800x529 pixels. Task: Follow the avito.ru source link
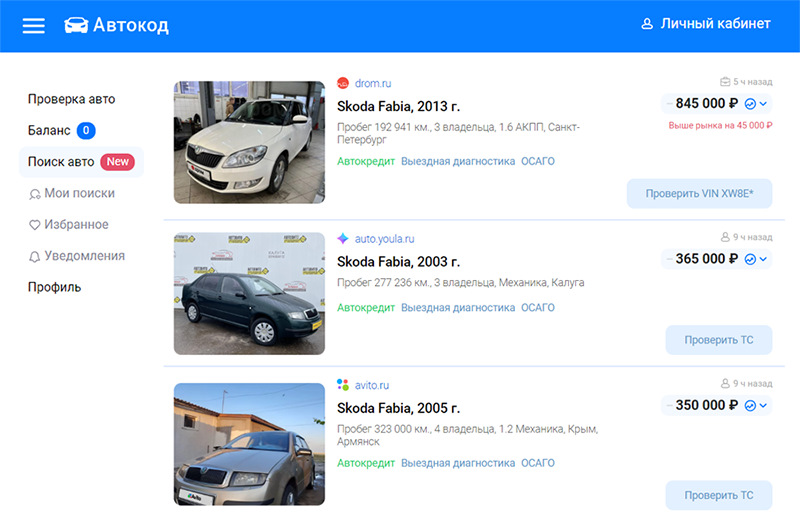pos(372,385)
